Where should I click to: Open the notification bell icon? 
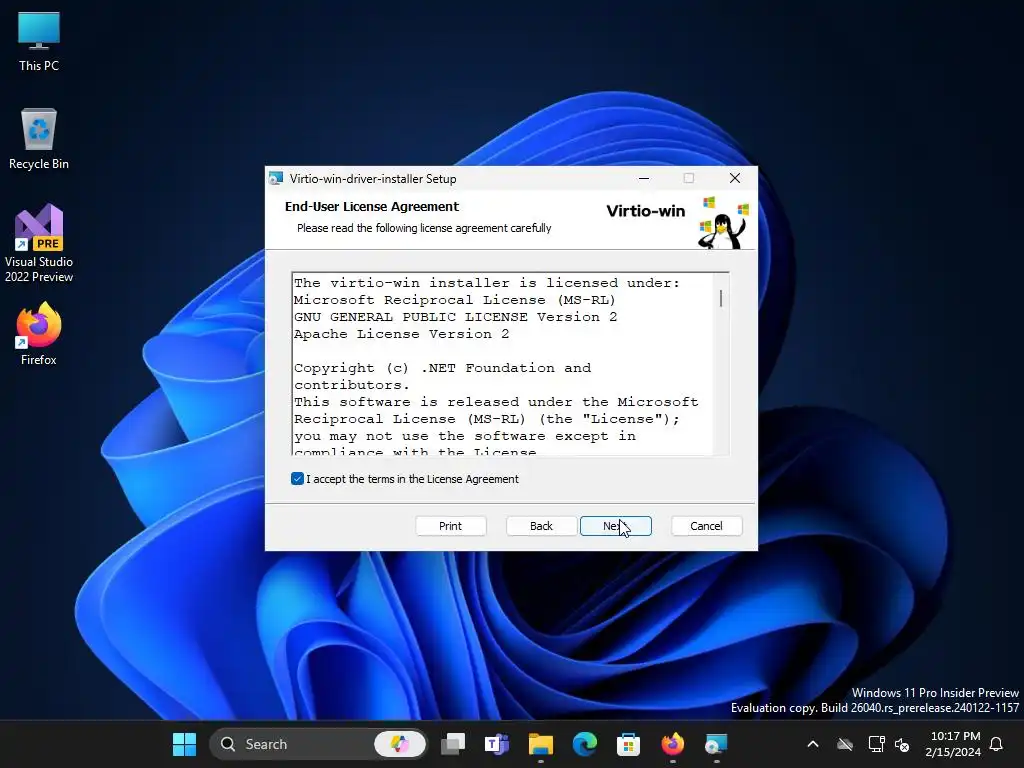[x=997, y=744]
